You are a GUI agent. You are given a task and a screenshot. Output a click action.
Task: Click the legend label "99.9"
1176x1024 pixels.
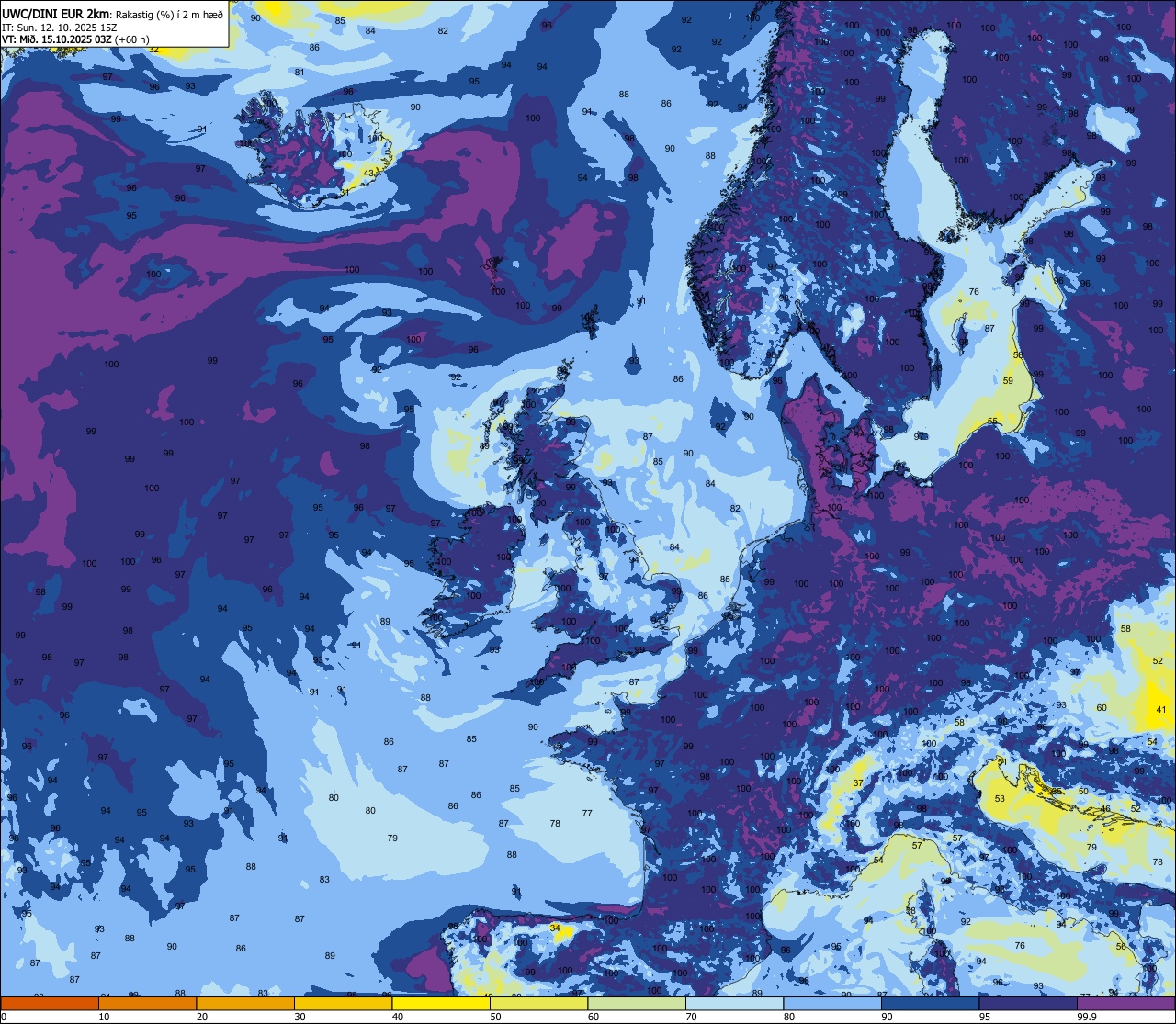coord(1087,1017)
